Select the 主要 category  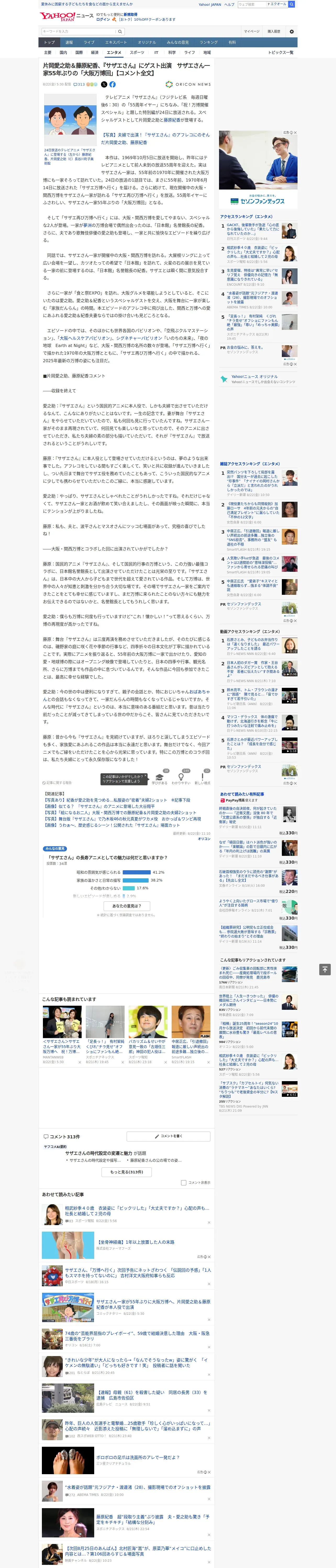pyautogui.click(x=48, y=52)
